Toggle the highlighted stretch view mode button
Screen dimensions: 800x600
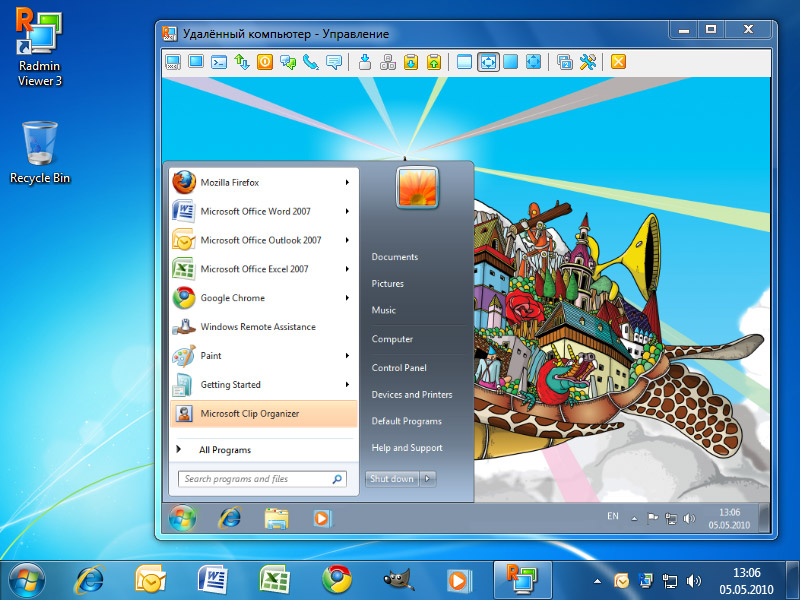tap(488, 62)
